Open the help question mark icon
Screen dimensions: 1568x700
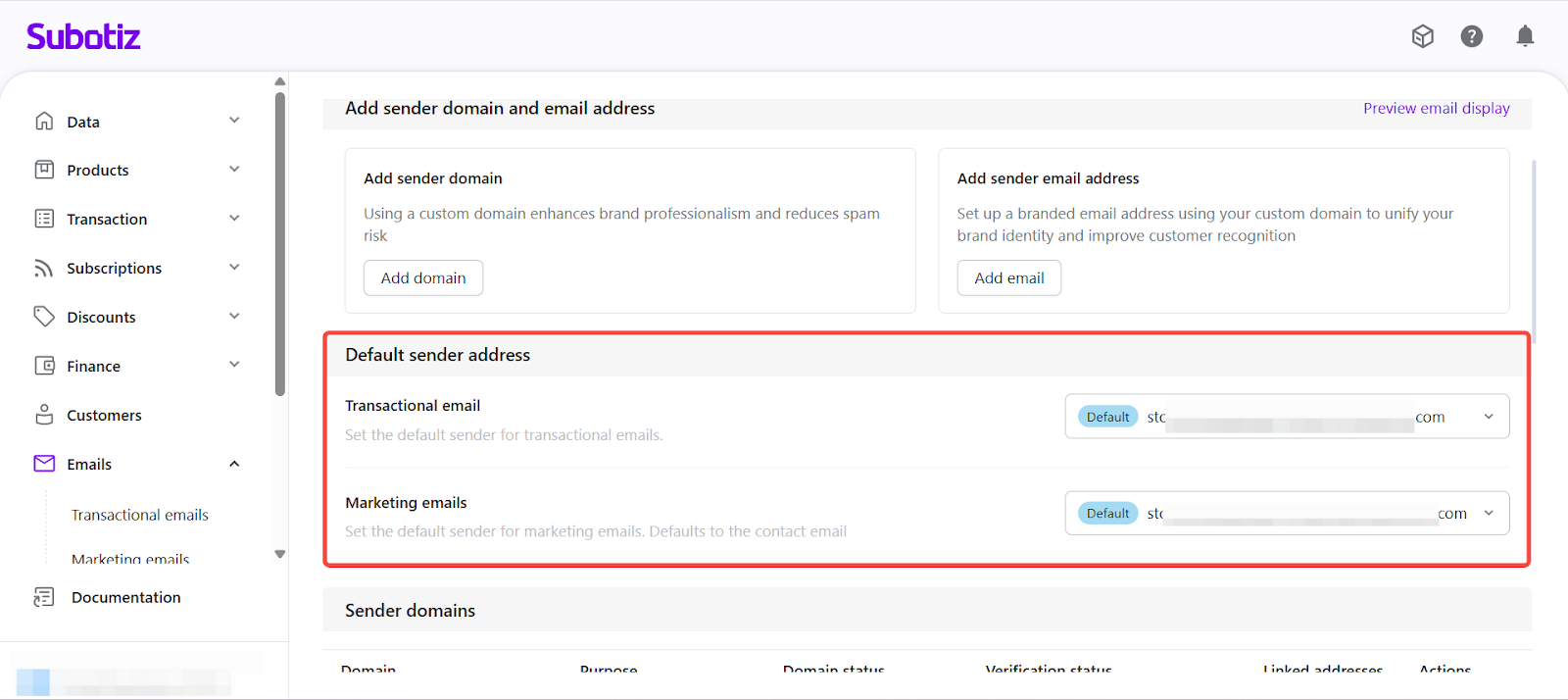pos(1471,36)
